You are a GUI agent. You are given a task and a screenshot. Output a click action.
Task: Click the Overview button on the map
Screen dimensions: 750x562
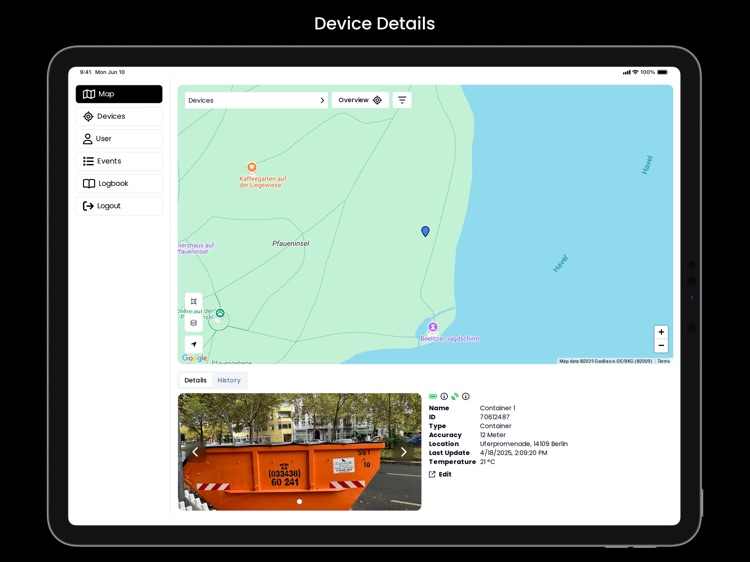[x=360, y=100]
